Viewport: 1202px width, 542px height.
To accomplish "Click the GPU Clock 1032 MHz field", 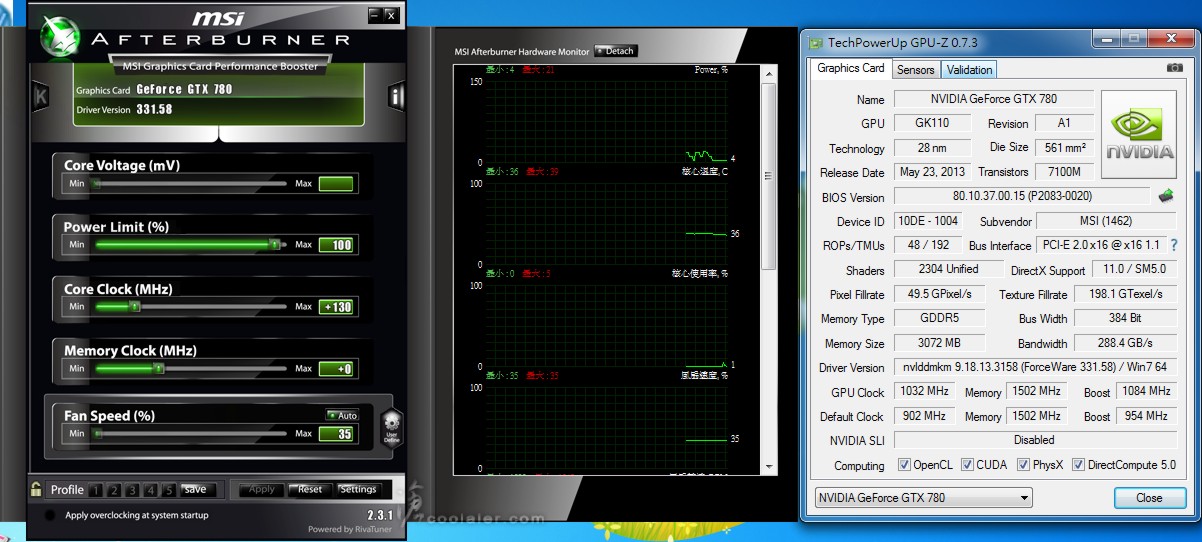I will (x=924, y=392).
